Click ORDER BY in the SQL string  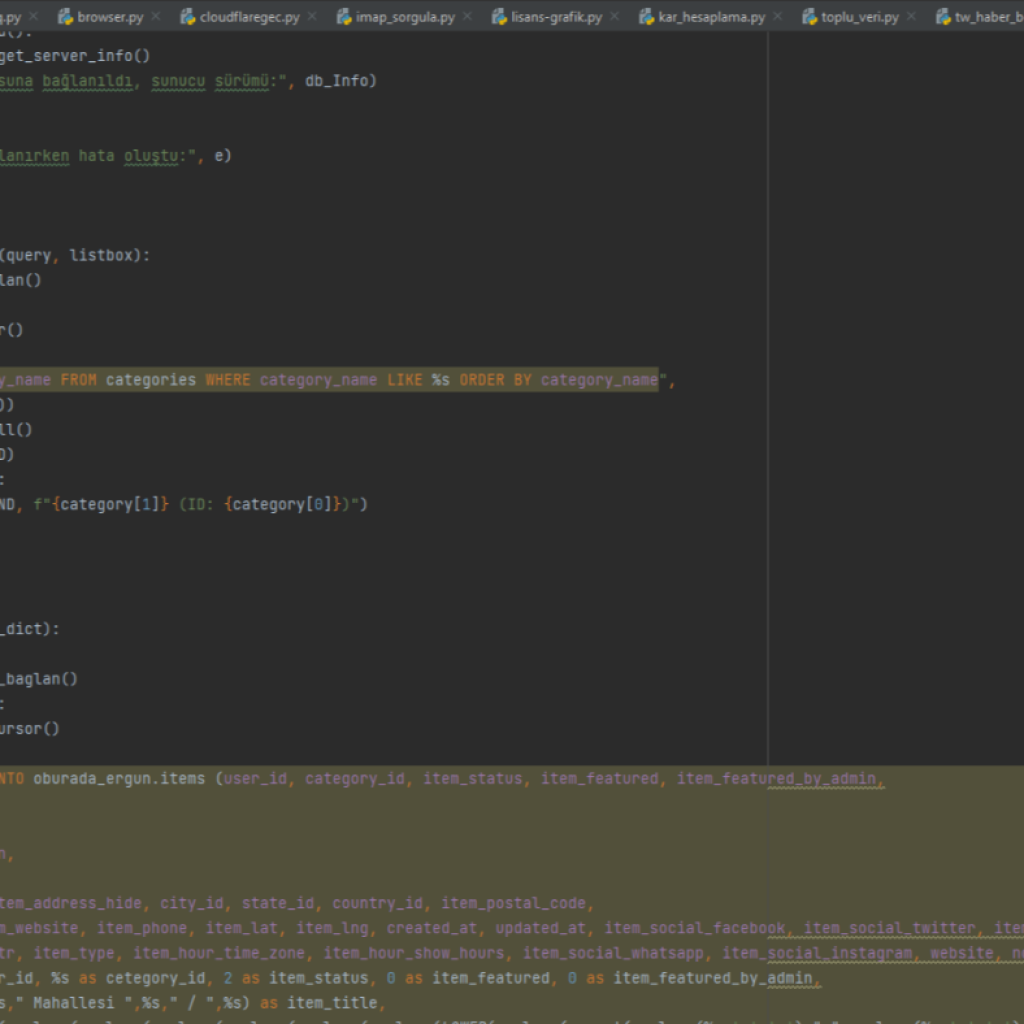(495, 380)
